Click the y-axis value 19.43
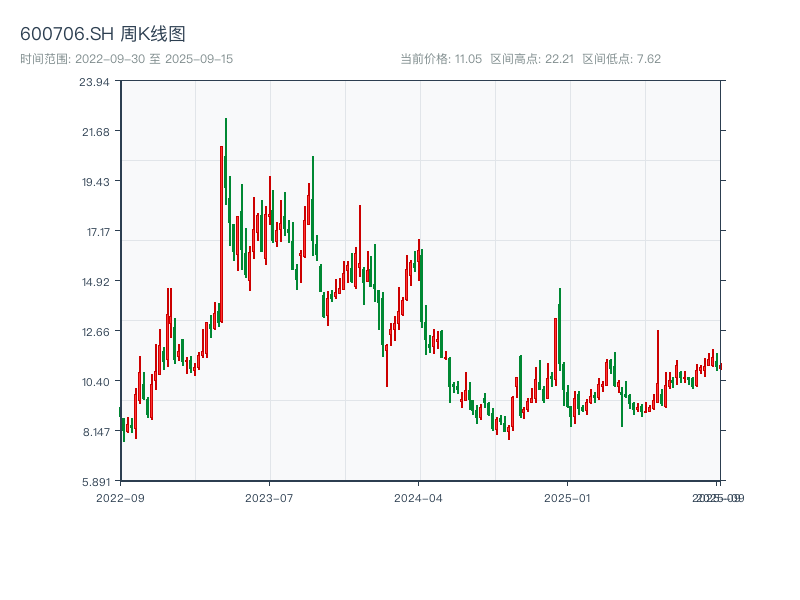 pos(96,182)
